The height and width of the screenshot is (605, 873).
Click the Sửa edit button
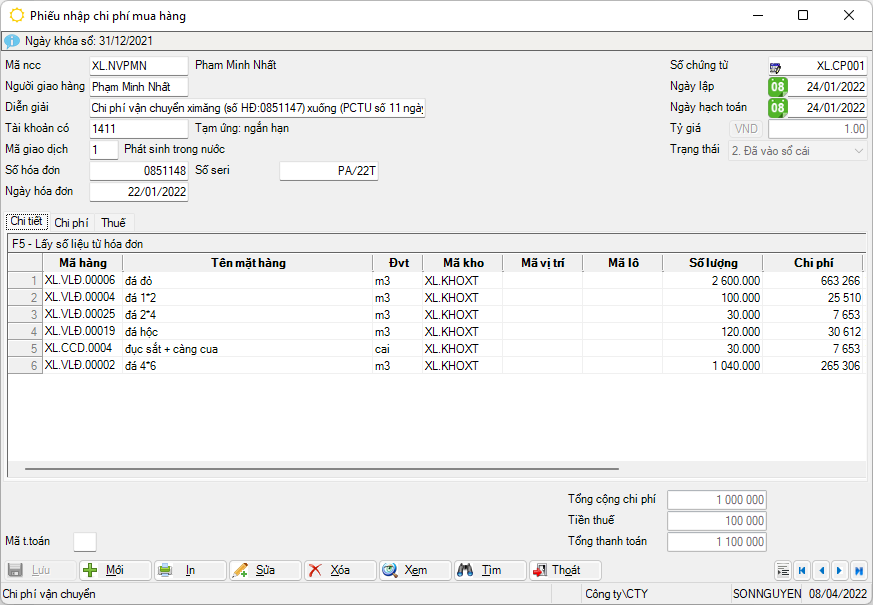tap(265, 570)
